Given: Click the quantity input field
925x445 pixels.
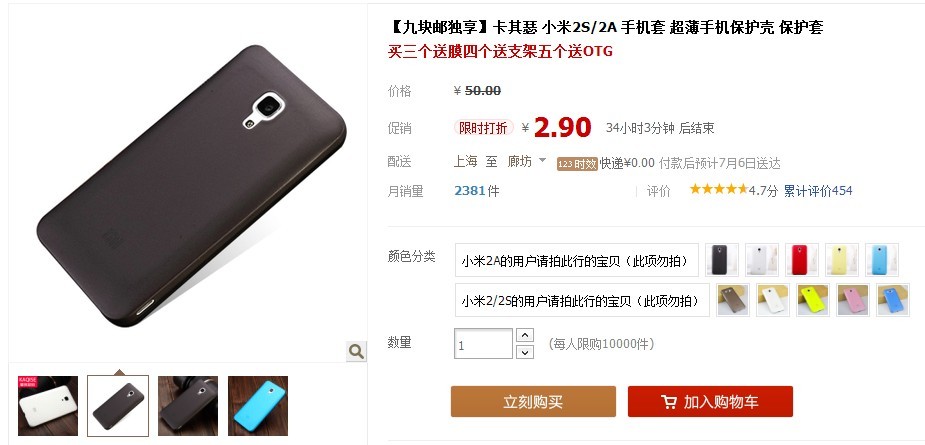Looking at the screenshot, I should [483, 343].
